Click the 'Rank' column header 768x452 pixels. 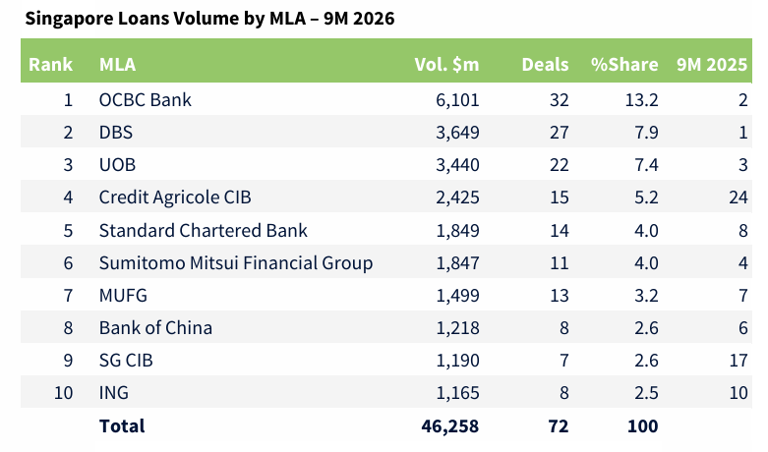(50, 64)
